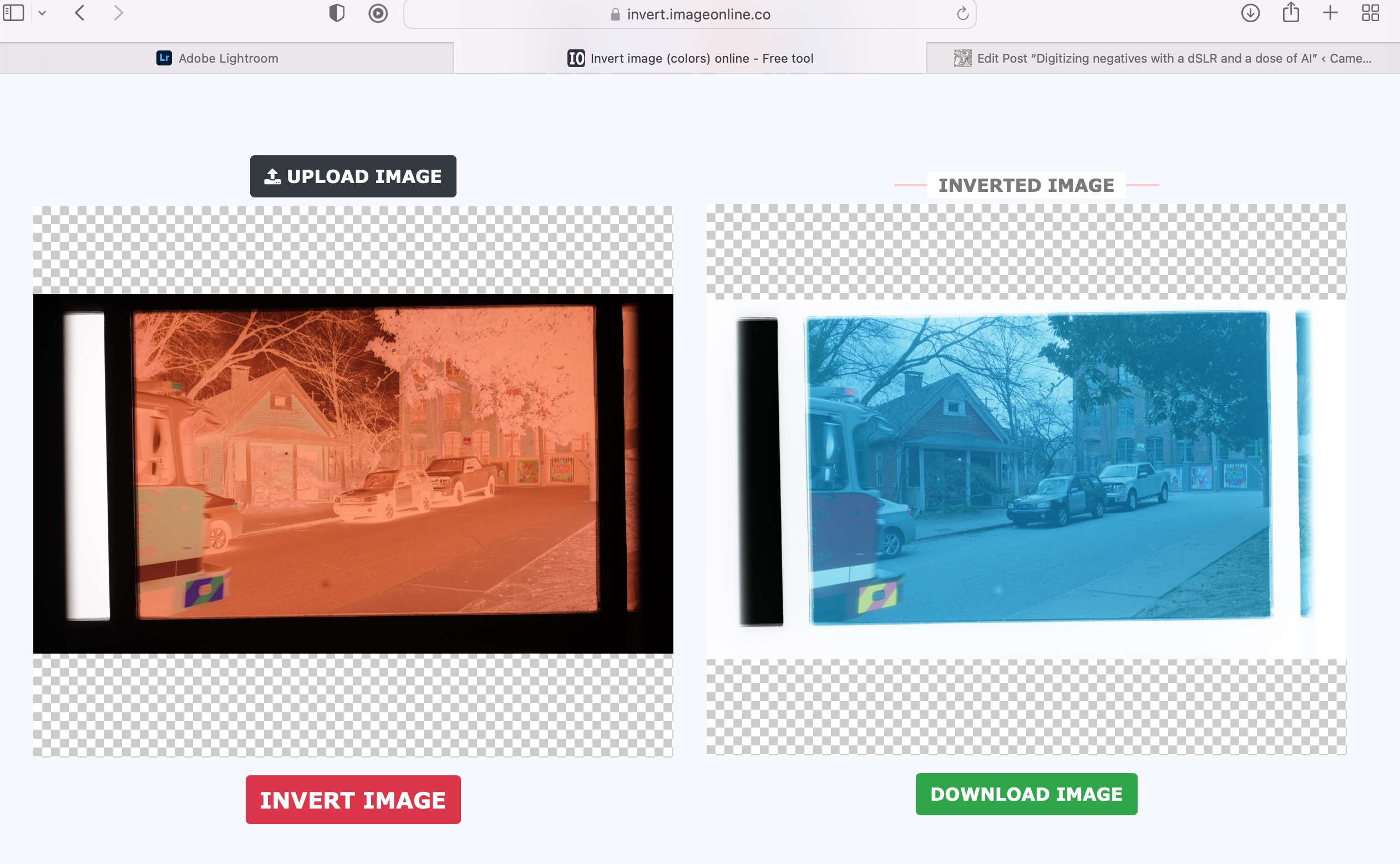Open the Share icon menu
1400x864 pixels.
click(1290, 13)
